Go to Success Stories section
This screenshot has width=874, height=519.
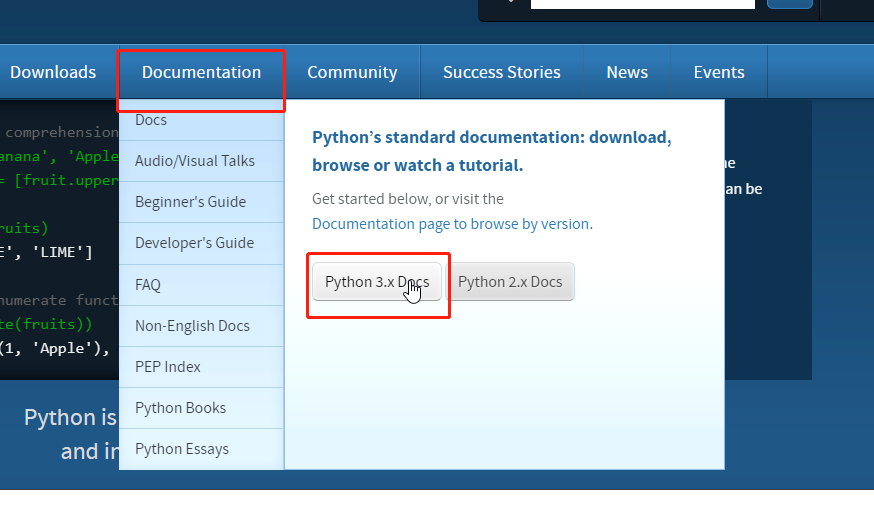pyautogui.click(x=501, y=72)
